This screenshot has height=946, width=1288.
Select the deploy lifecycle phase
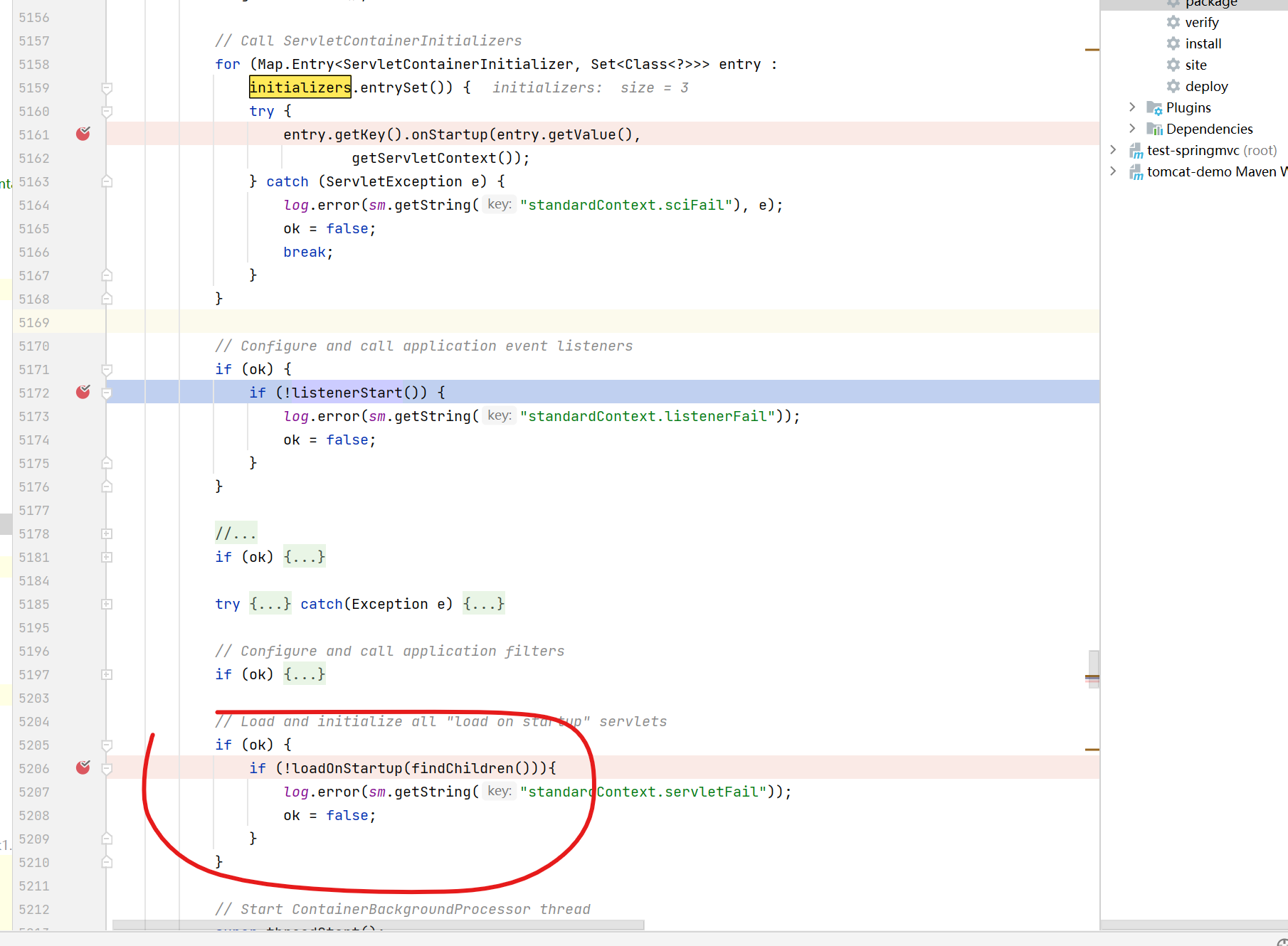1207,86
